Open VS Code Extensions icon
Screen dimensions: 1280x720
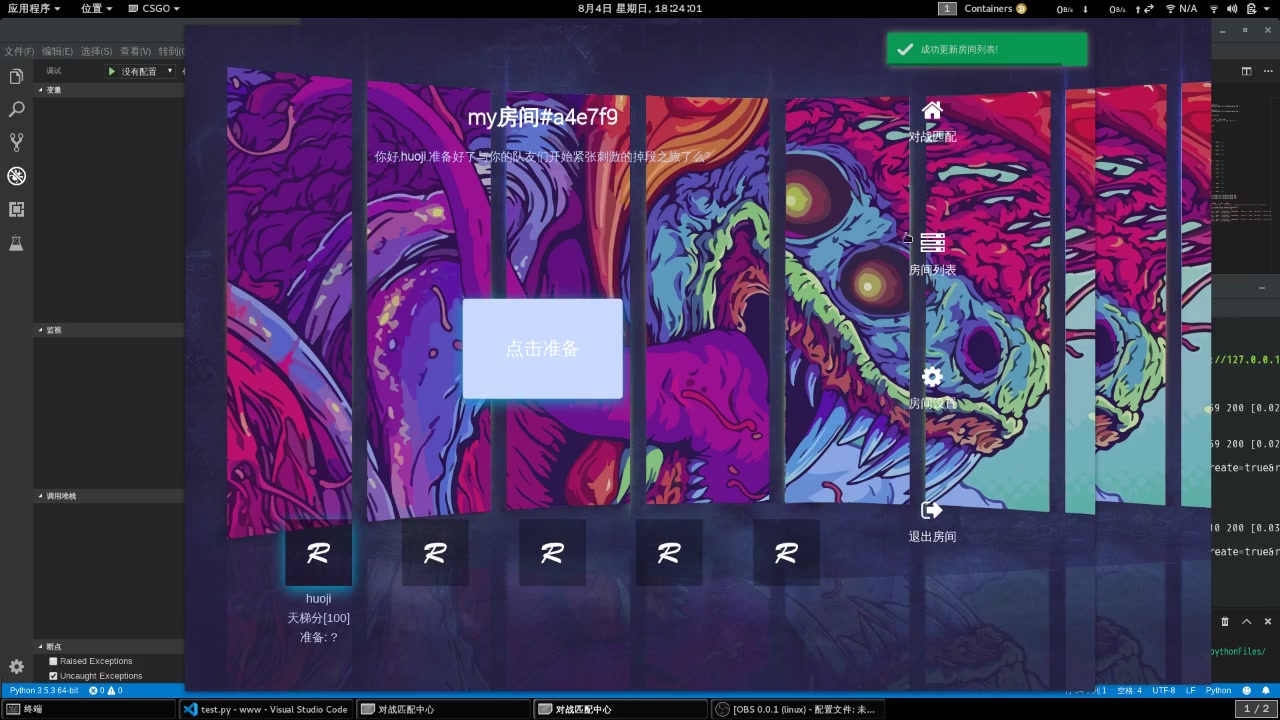click(x=16, y=209)
